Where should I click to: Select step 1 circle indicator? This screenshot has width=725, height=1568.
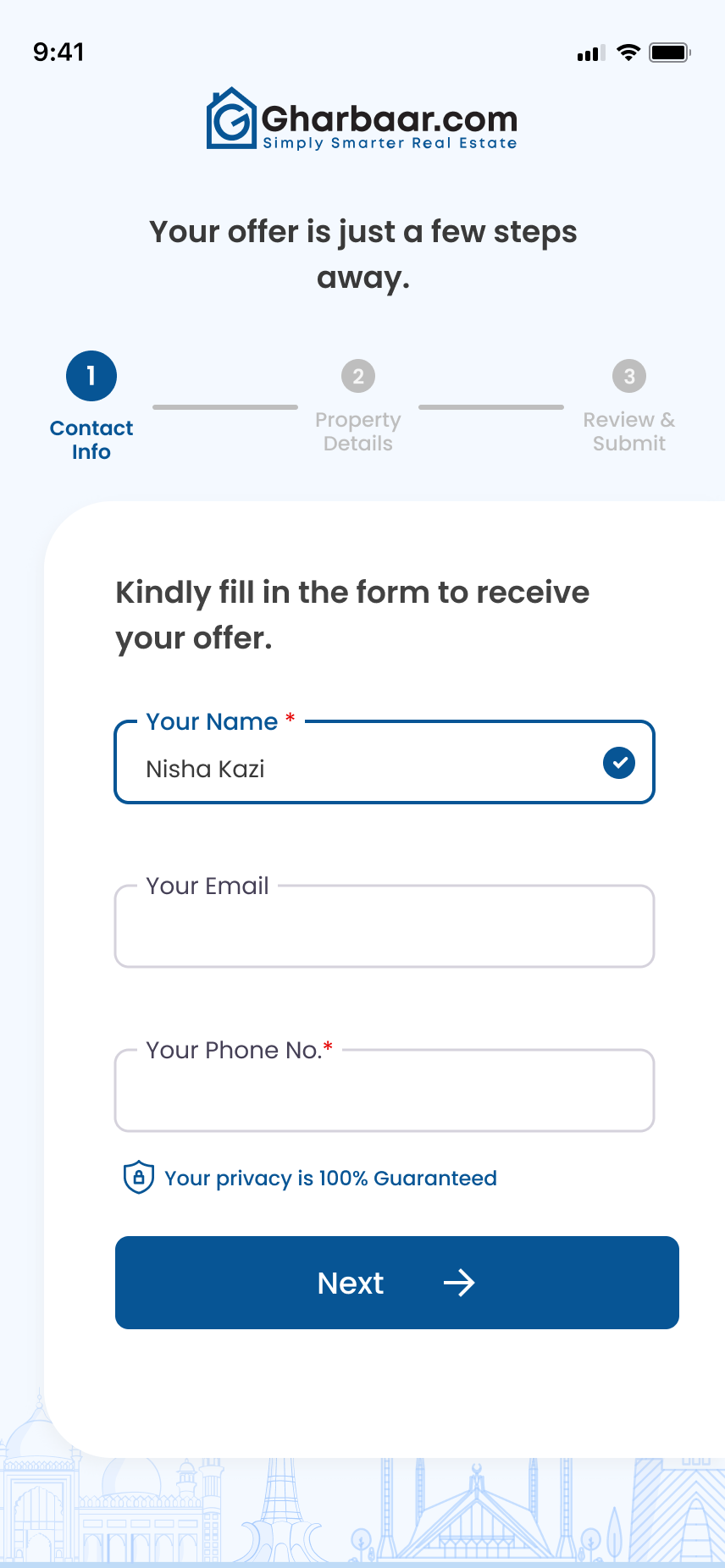point(91,376)
